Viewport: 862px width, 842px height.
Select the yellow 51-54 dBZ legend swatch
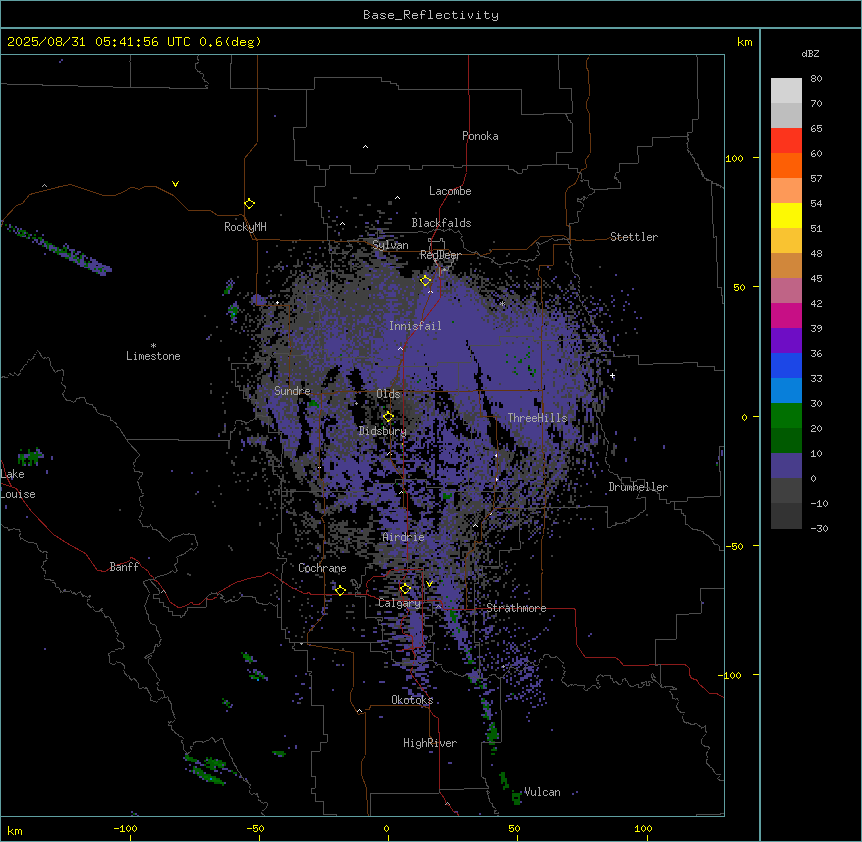pyautogui.click(x=786, y=215)
